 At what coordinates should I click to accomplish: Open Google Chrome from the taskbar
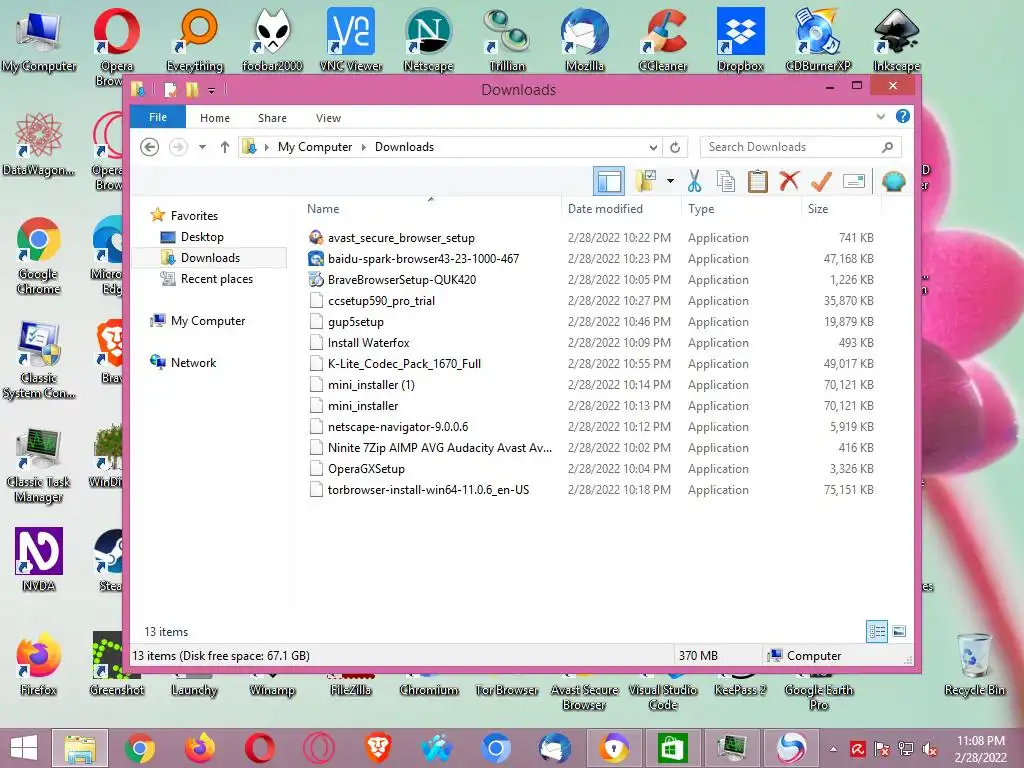(x=139, y=748)
